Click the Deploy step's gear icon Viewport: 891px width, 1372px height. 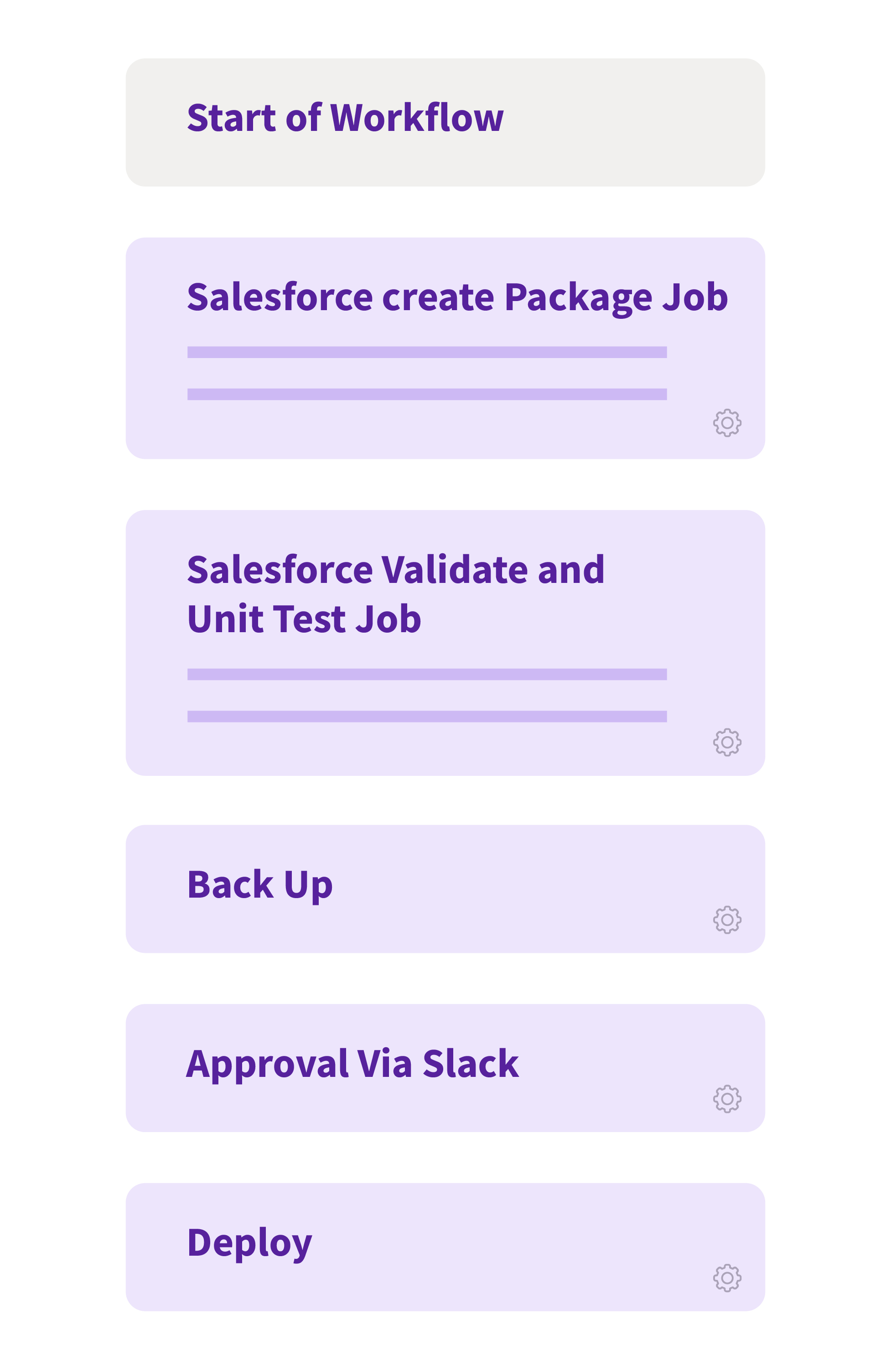[x=727, y=1278]
